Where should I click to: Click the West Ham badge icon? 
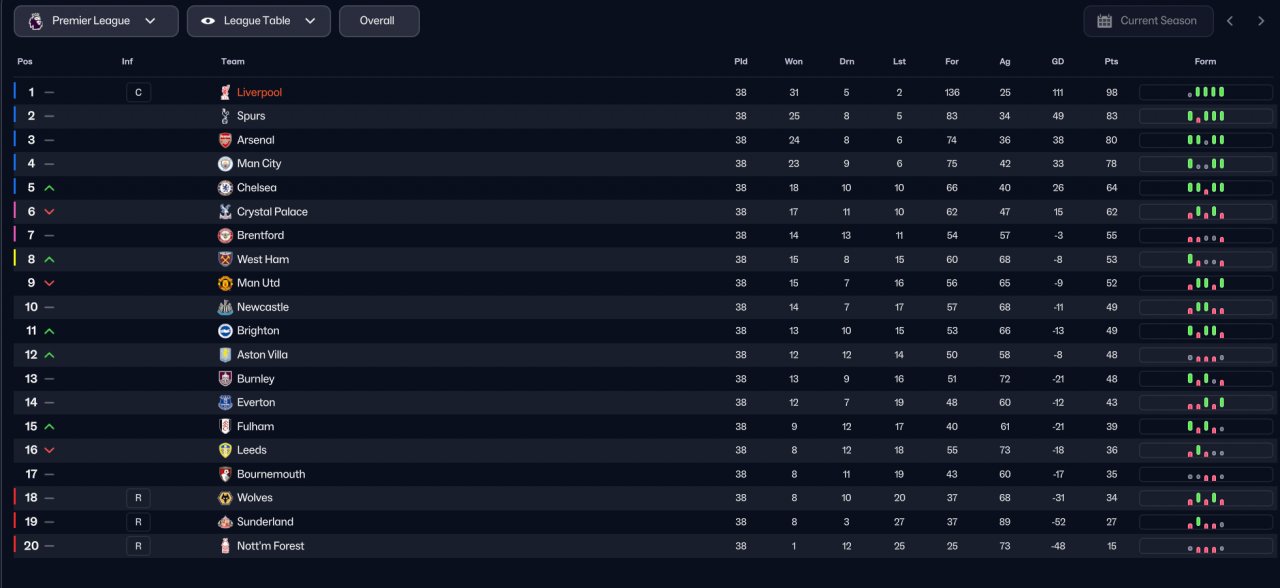click(x=225, y=259)
